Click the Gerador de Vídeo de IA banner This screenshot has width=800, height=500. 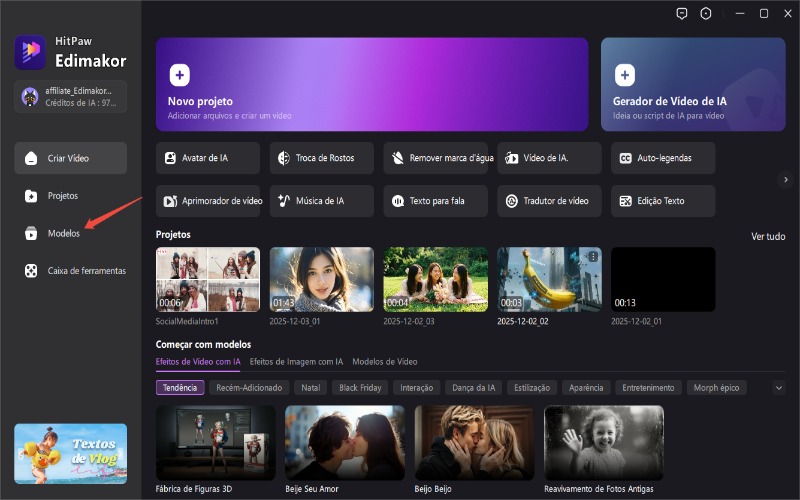tap(693, 84)
